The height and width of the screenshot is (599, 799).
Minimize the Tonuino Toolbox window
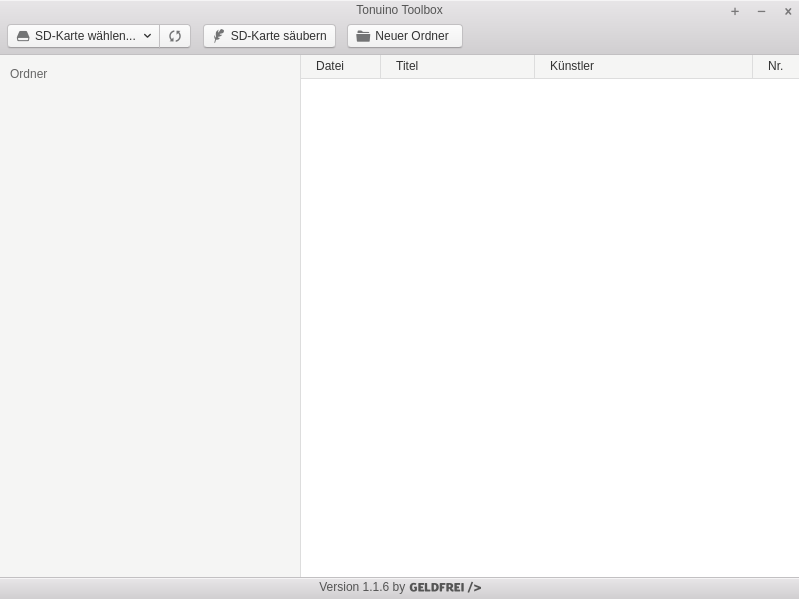(x=761, y=11)
